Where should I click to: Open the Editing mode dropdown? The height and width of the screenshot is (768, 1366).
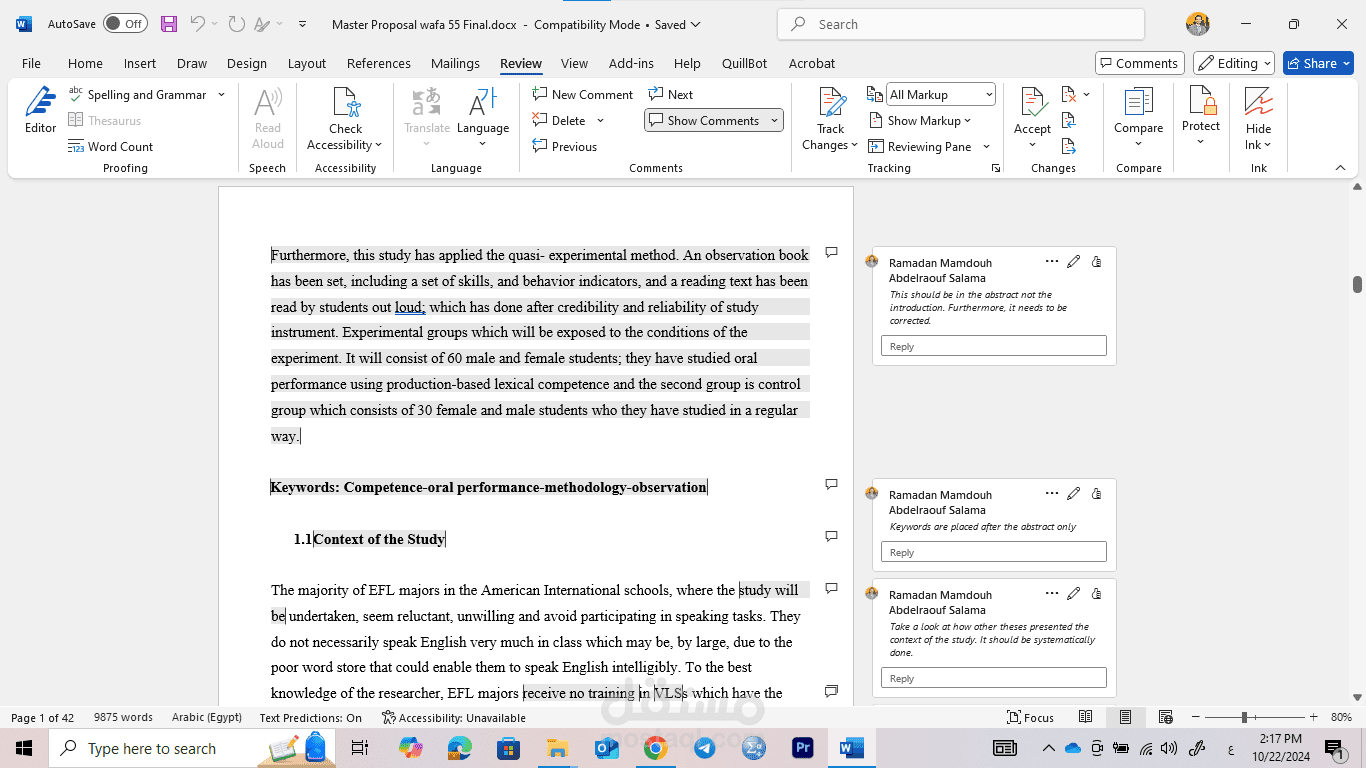coord(1234,63)
